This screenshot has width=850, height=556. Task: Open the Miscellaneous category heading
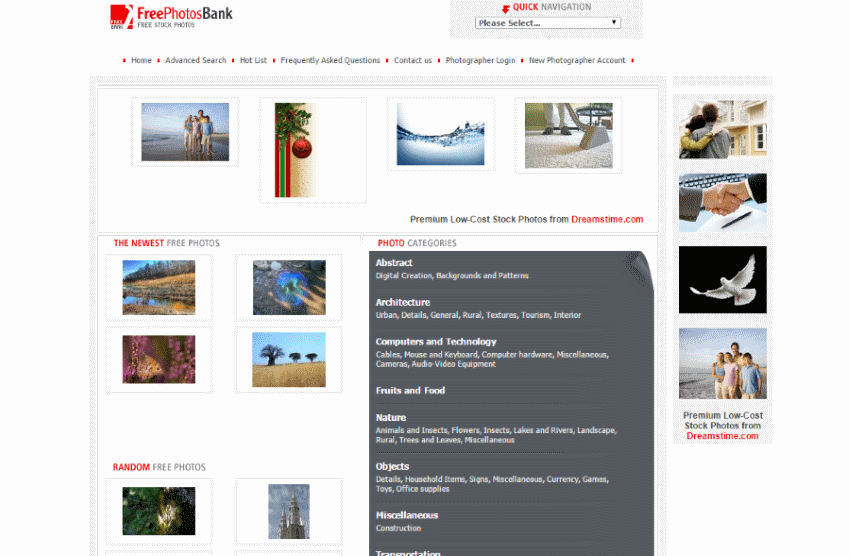tap(407, 515)
